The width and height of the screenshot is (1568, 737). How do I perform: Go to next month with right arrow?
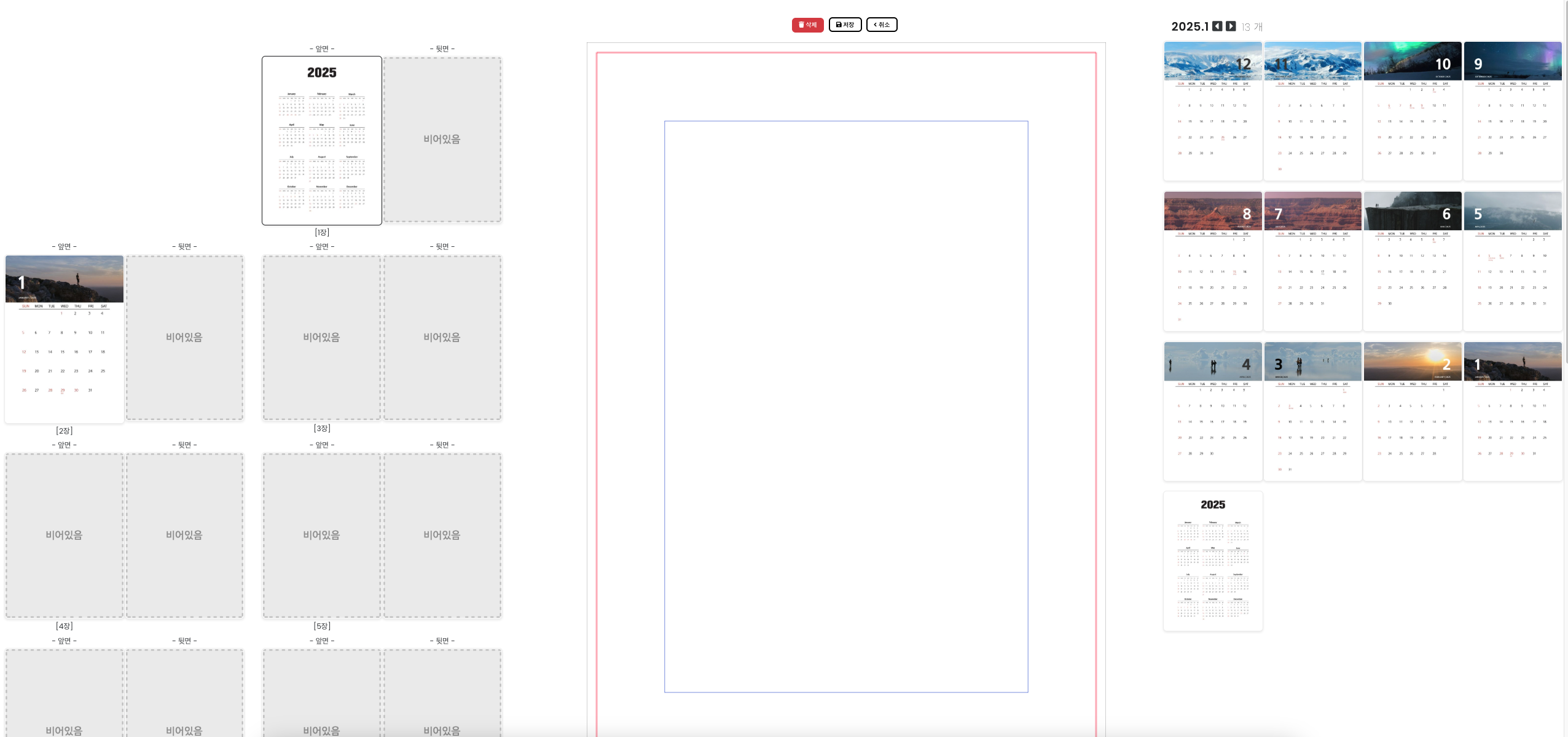tap(1231, 26)
